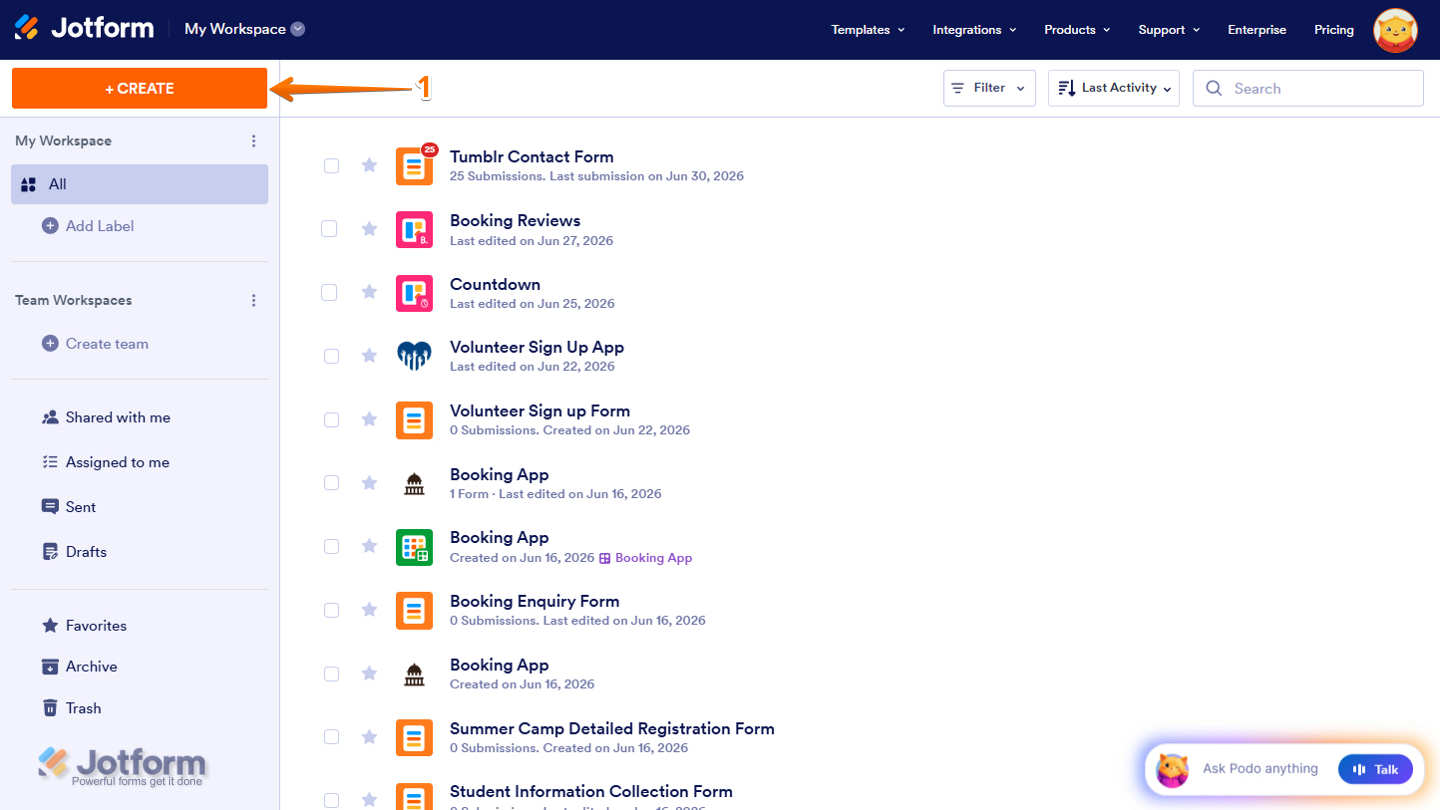Check the Countdown checkbox
1440x810 pixels.
point(329,292)
